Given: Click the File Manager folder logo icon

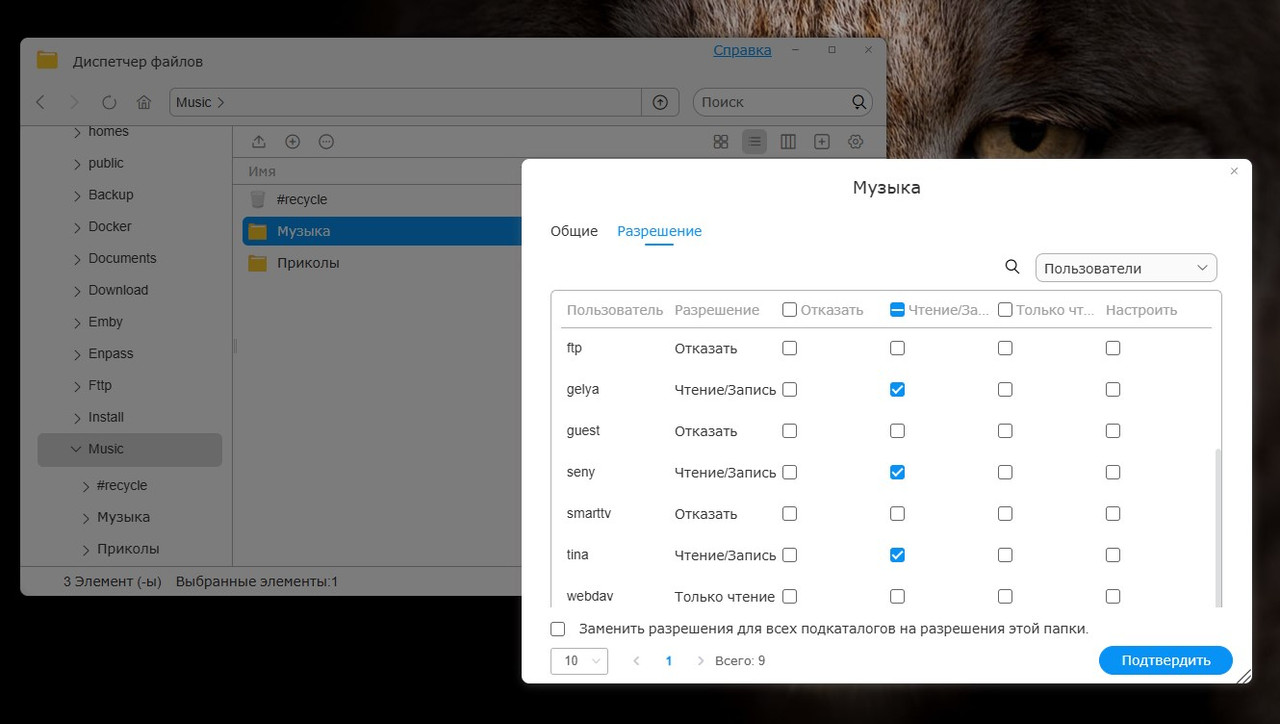Looking at the screenshot, I should [47, 60].
